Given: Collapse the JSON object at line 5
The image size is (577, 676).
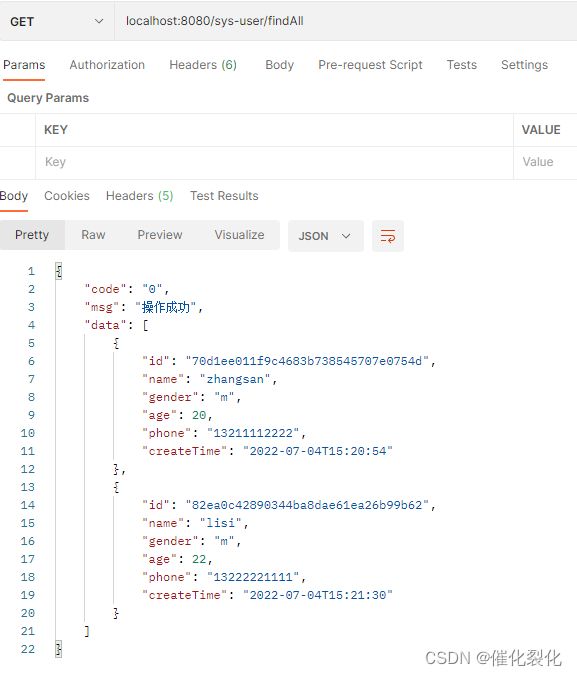Looking at the screenshot, I should pyautogui.click(x=116, y=343).
